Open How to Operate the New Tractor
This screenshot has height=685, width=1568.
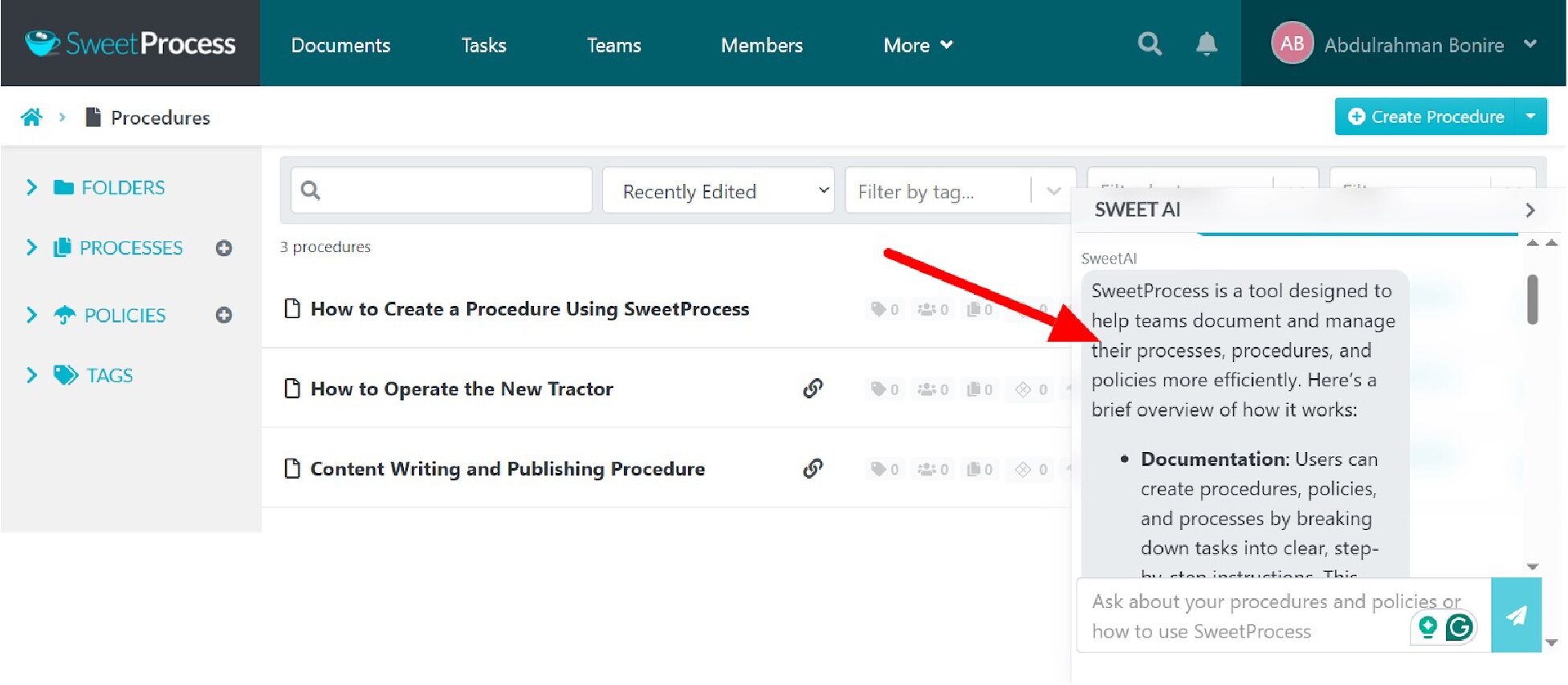tap(462, 389)
